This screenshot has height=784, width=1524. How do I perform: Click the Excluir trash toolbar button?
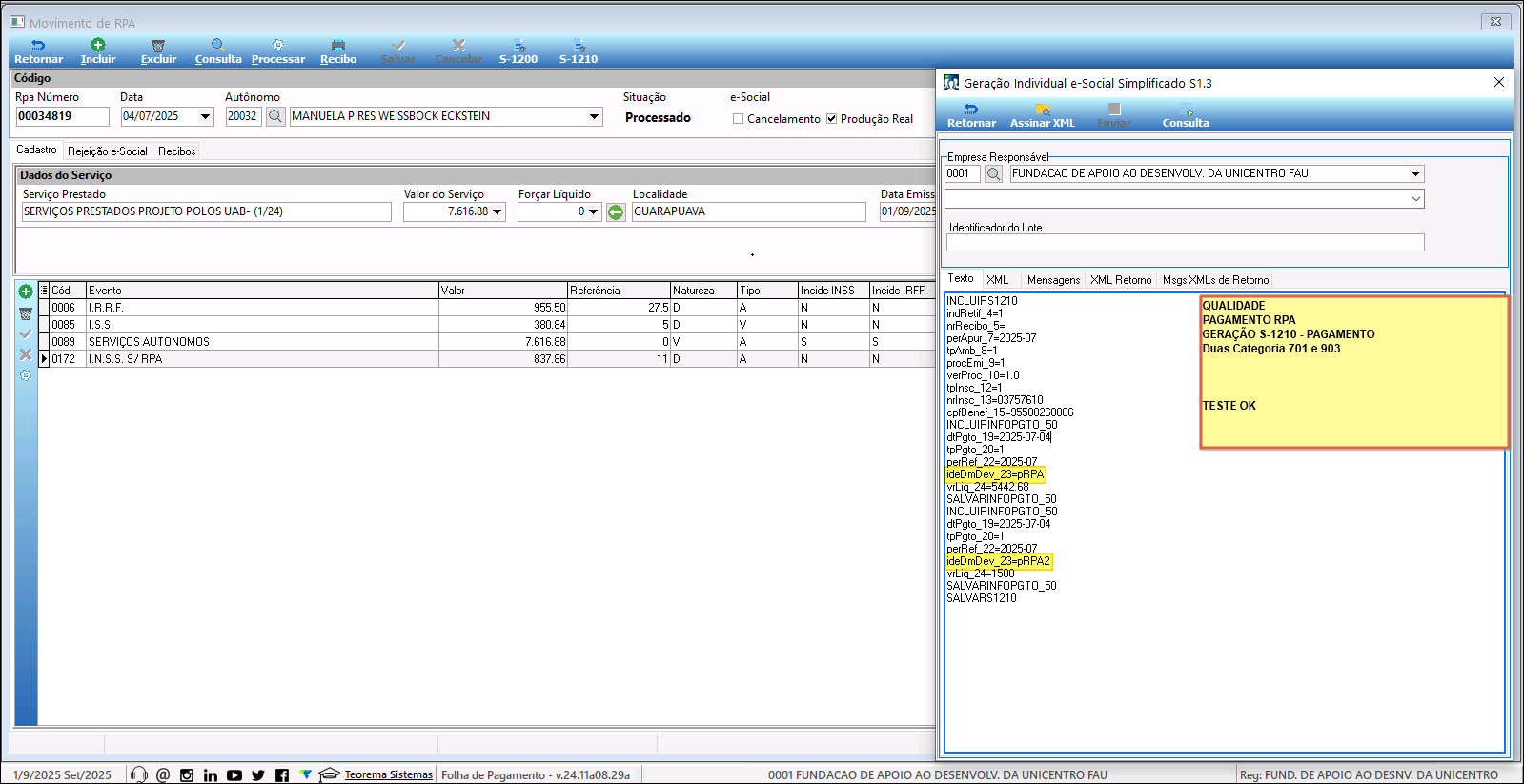click(158, 51)
